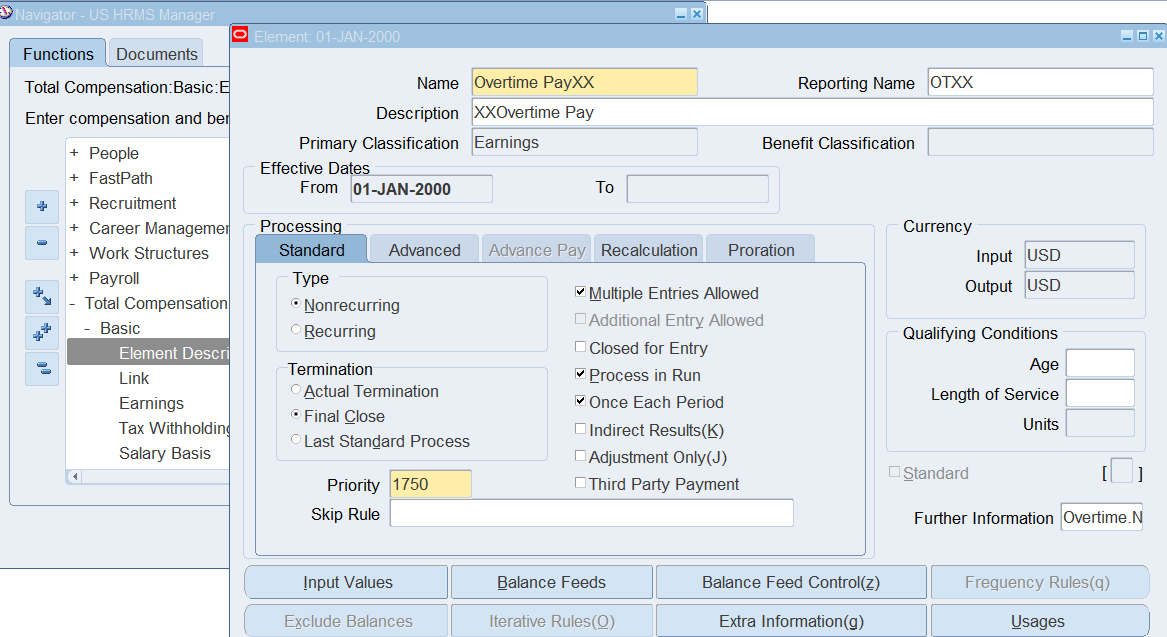Toggle Multiple Entries Allowed checkbox
This screenshot has width=1167, height=637.
(x=581, y=293)
